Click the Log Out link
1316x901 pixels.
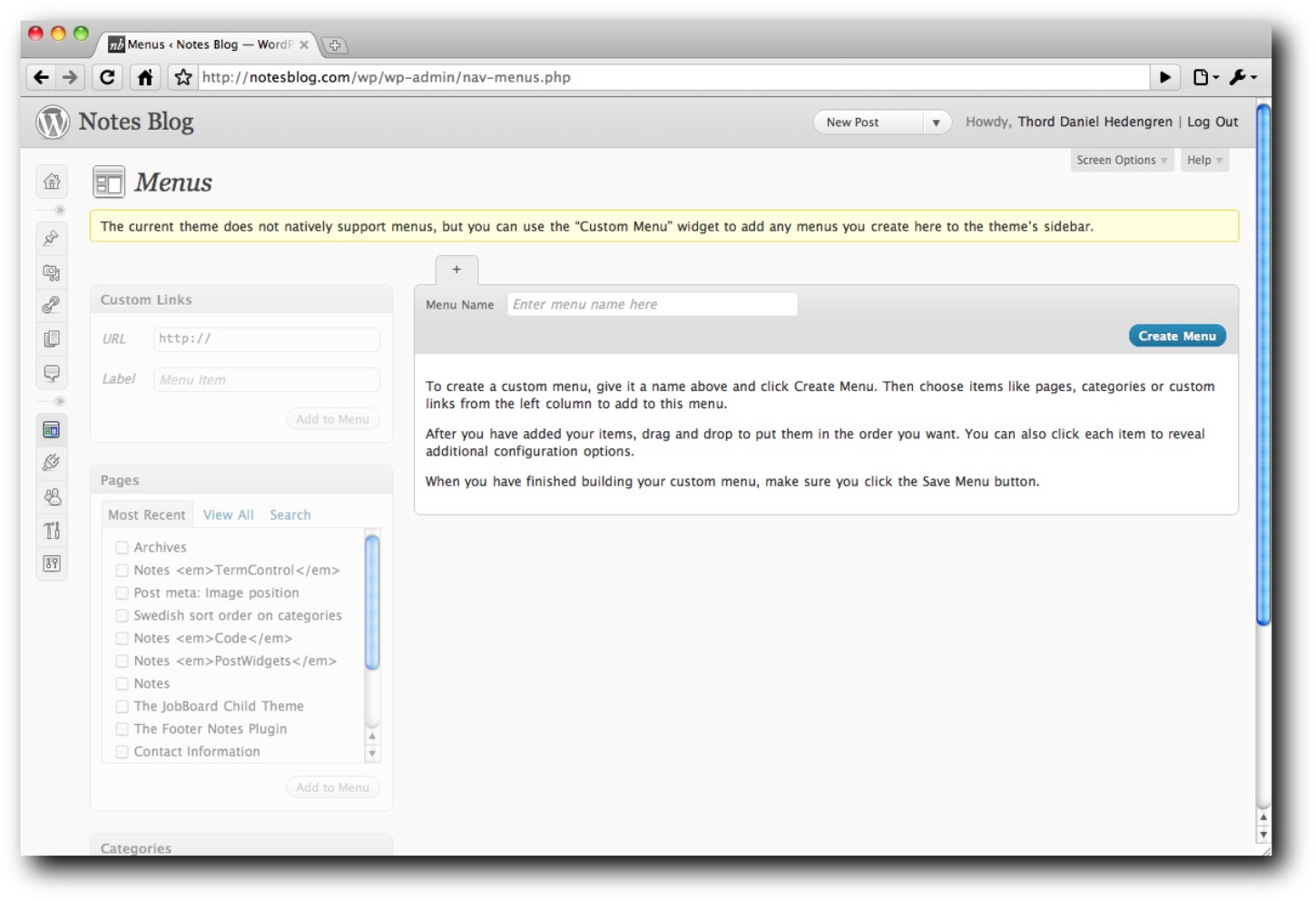click(x=1213, y=122)
